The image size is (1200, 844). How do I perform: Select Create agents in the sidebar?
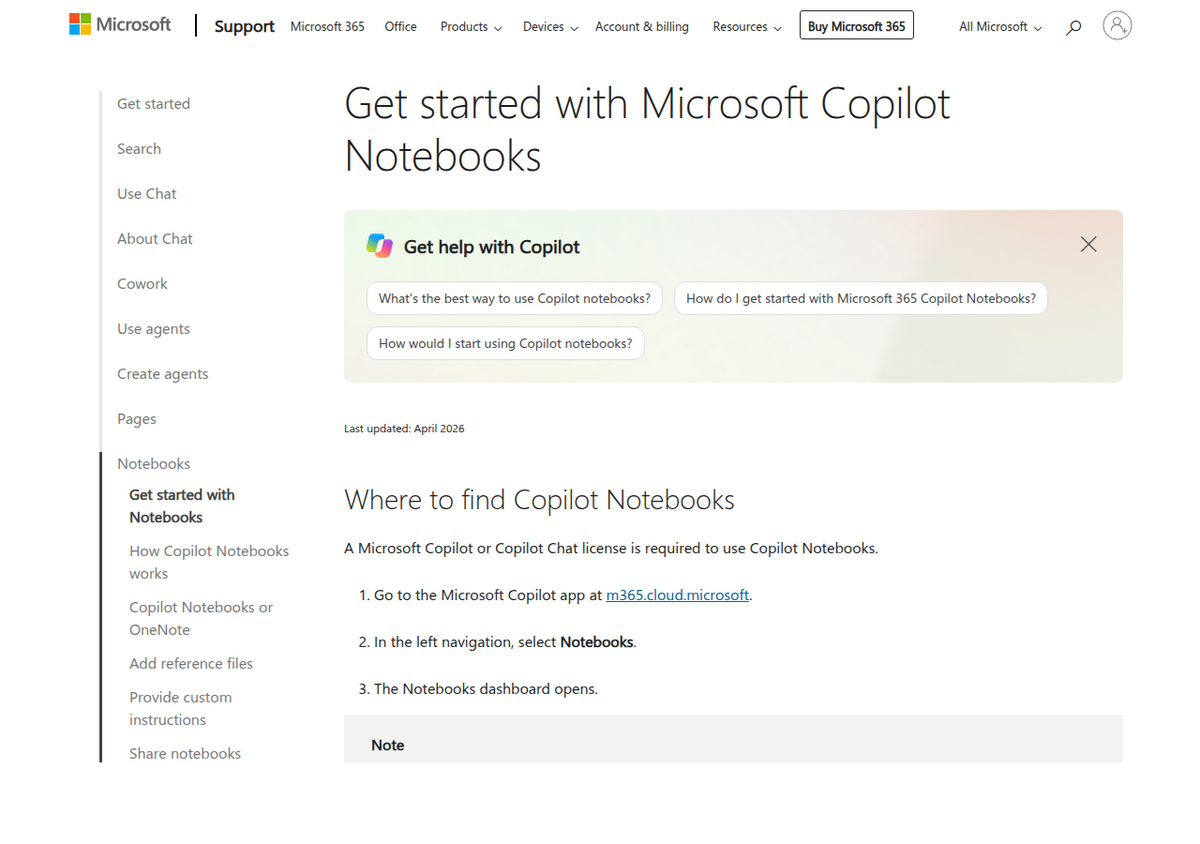163,374
